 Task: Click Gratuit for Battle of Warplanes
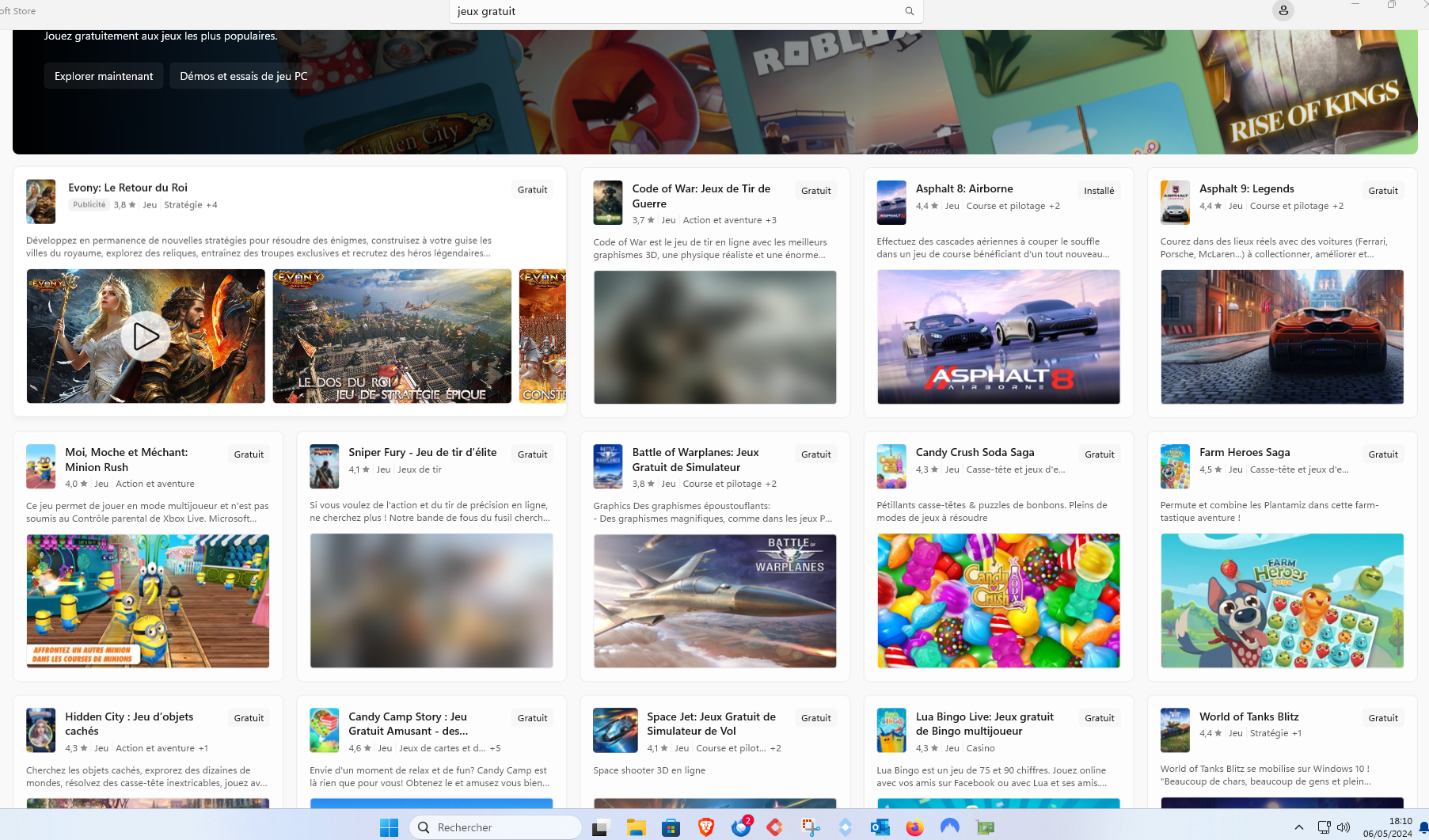tap(815, 454)
